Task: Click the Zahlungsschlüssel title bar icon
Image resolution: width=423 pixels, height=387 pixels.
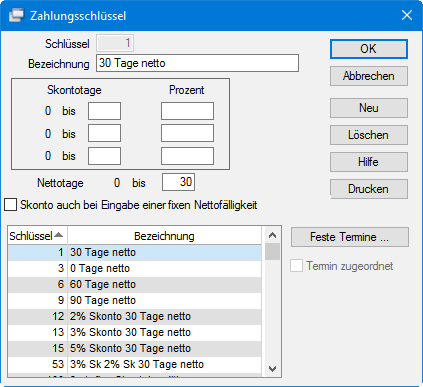Action: (16, 15)
